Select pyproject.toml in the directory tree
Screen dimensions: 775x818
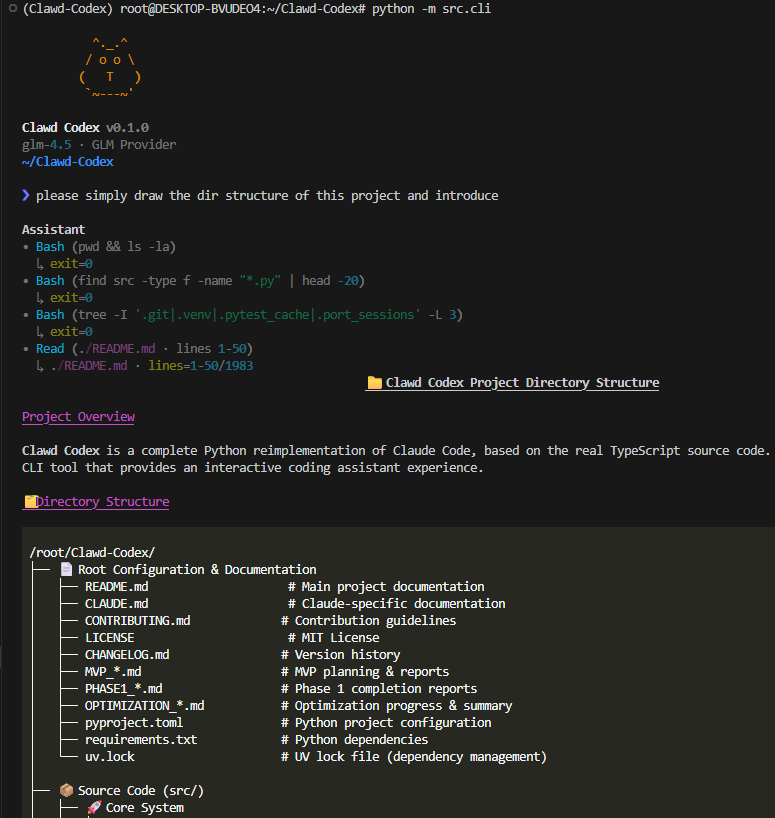(134, 723)
